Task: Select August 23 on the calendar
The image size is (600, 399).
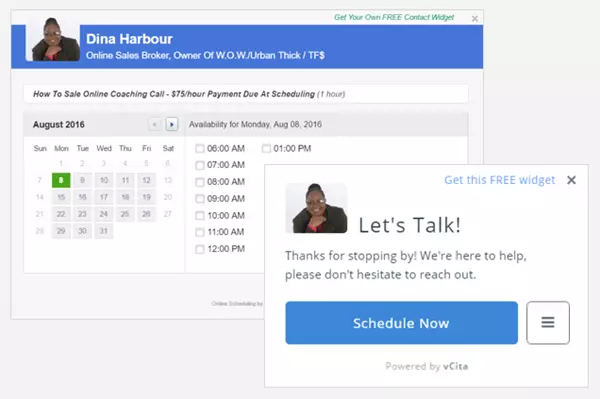Action: pos(82,214)
